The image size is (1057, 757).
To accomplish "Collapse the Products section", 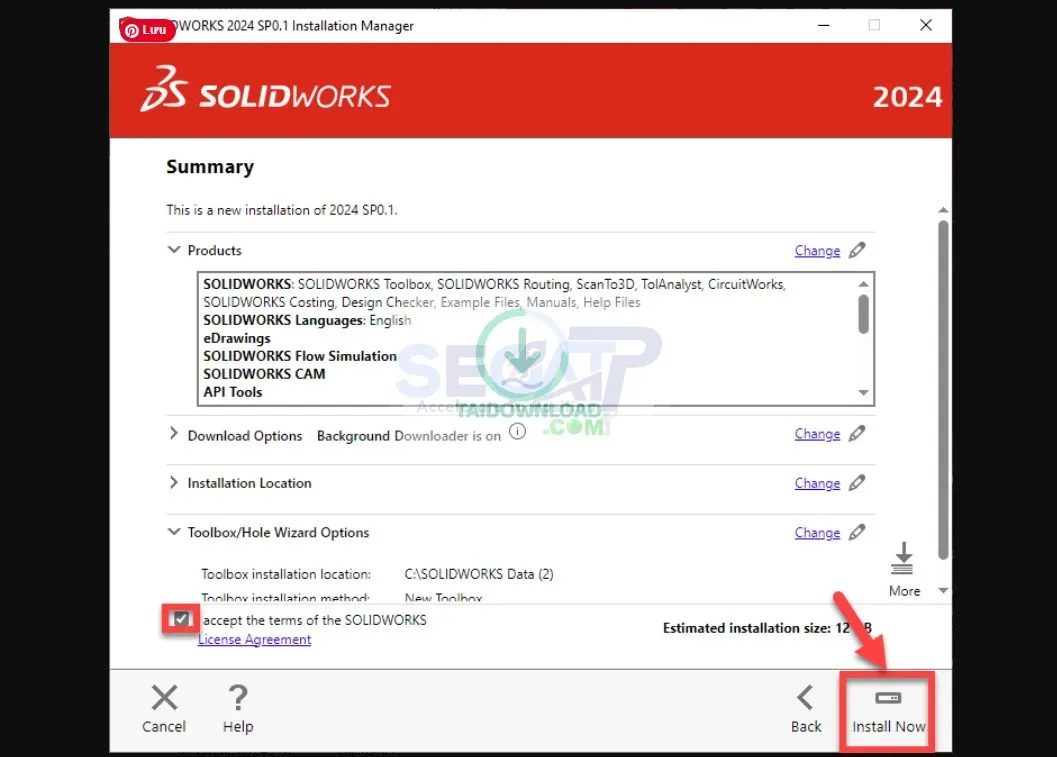I will coord(174,250).
